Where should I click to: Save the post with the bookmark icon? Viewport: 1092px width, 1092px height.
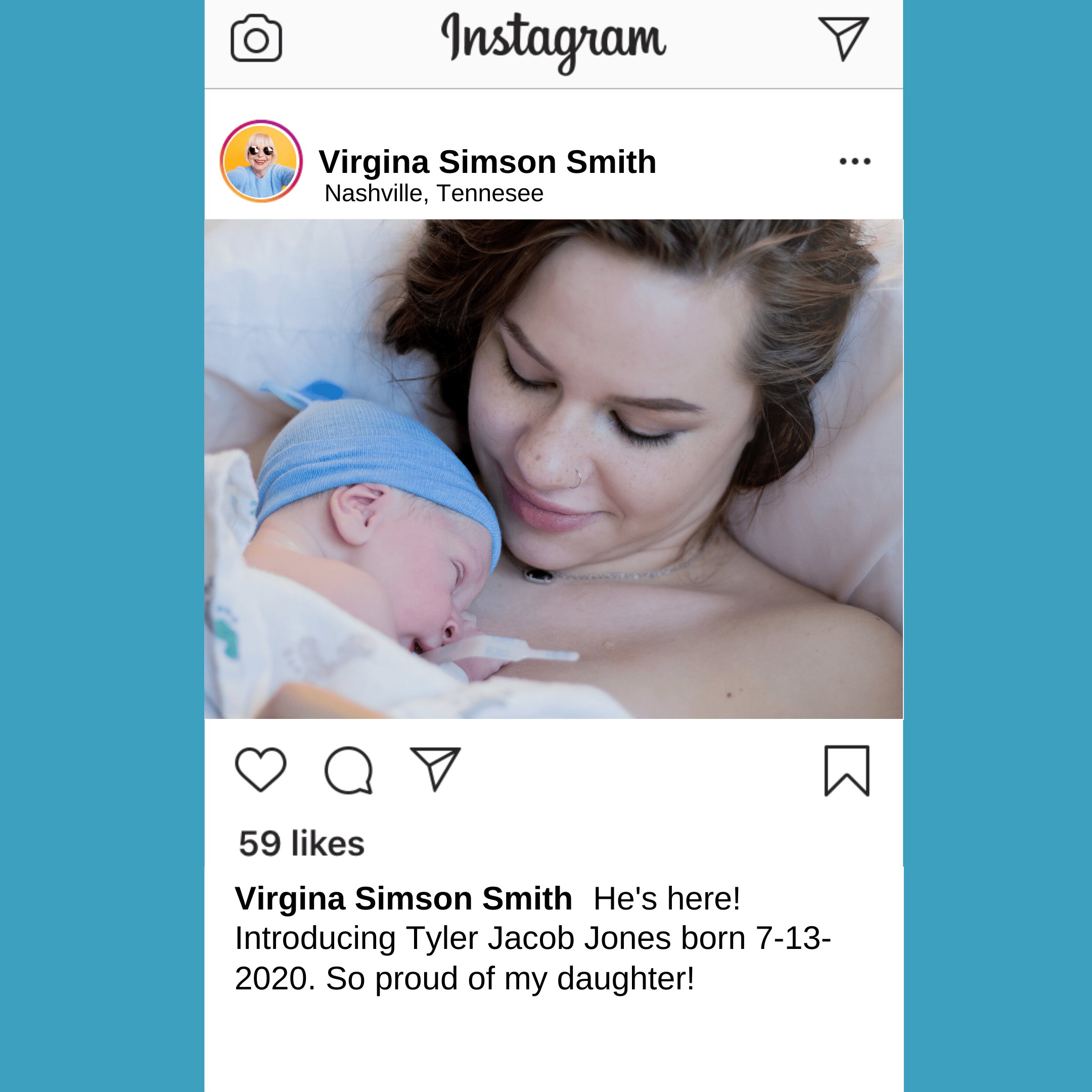(x=847, y=770)
